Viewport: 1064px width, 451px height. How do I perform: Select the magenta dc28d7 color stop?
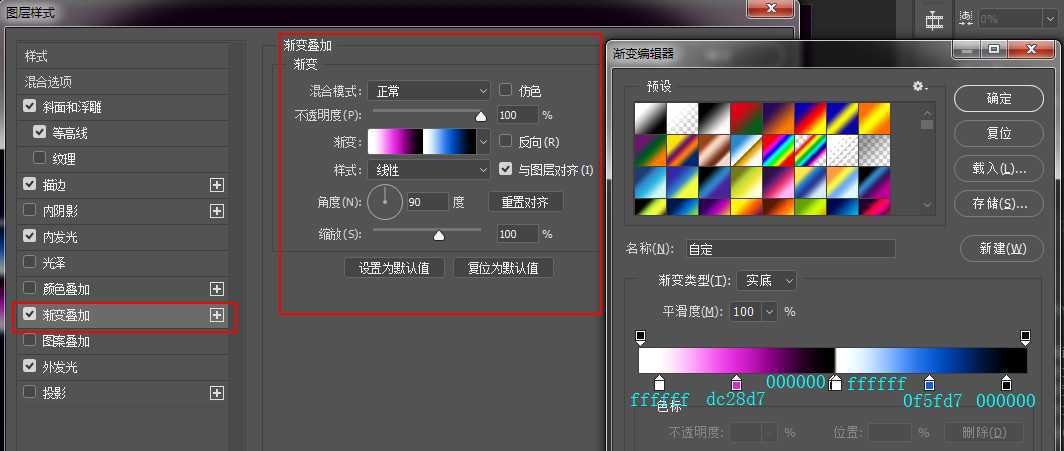[x=737, y=383]
